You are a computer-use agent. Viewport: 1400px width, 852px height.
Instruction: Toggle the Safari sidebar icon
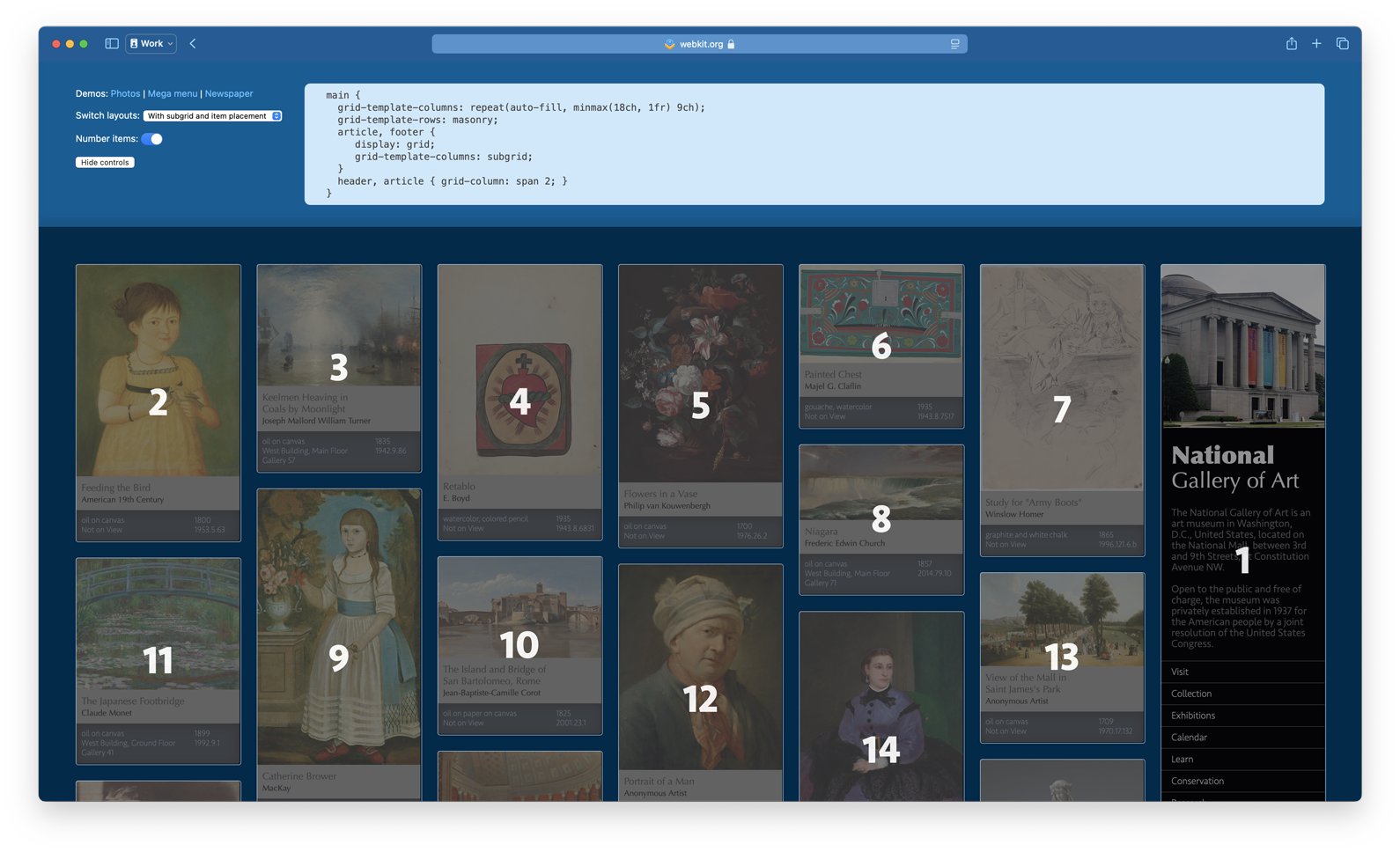click(x=112, y=43)
